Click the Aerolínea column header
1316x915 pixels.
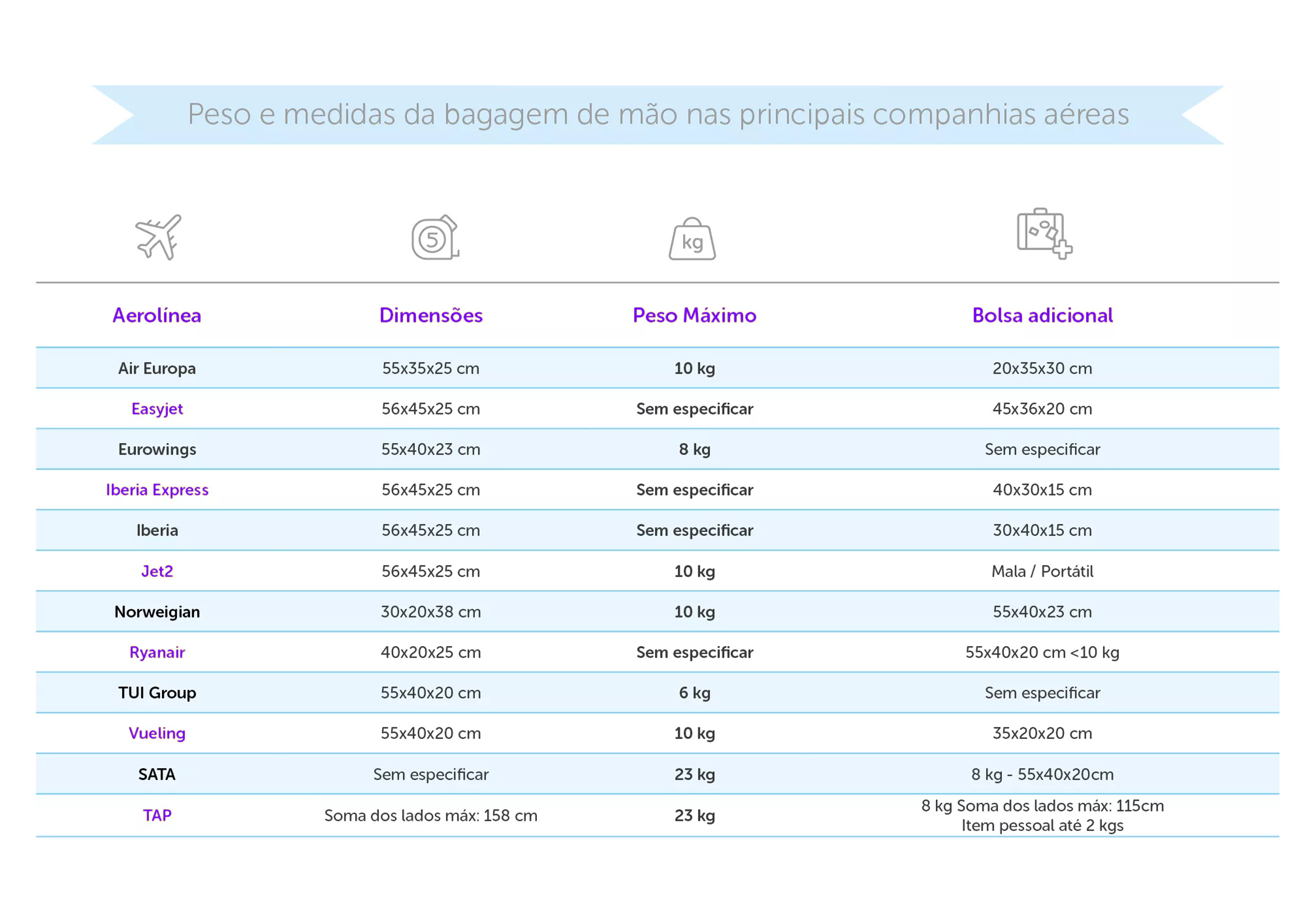157,315
